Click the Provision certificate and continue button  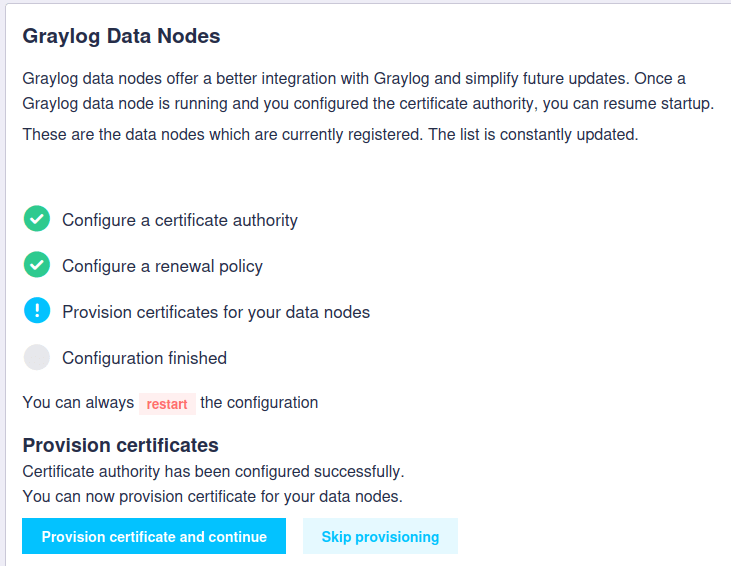point(154,536)
